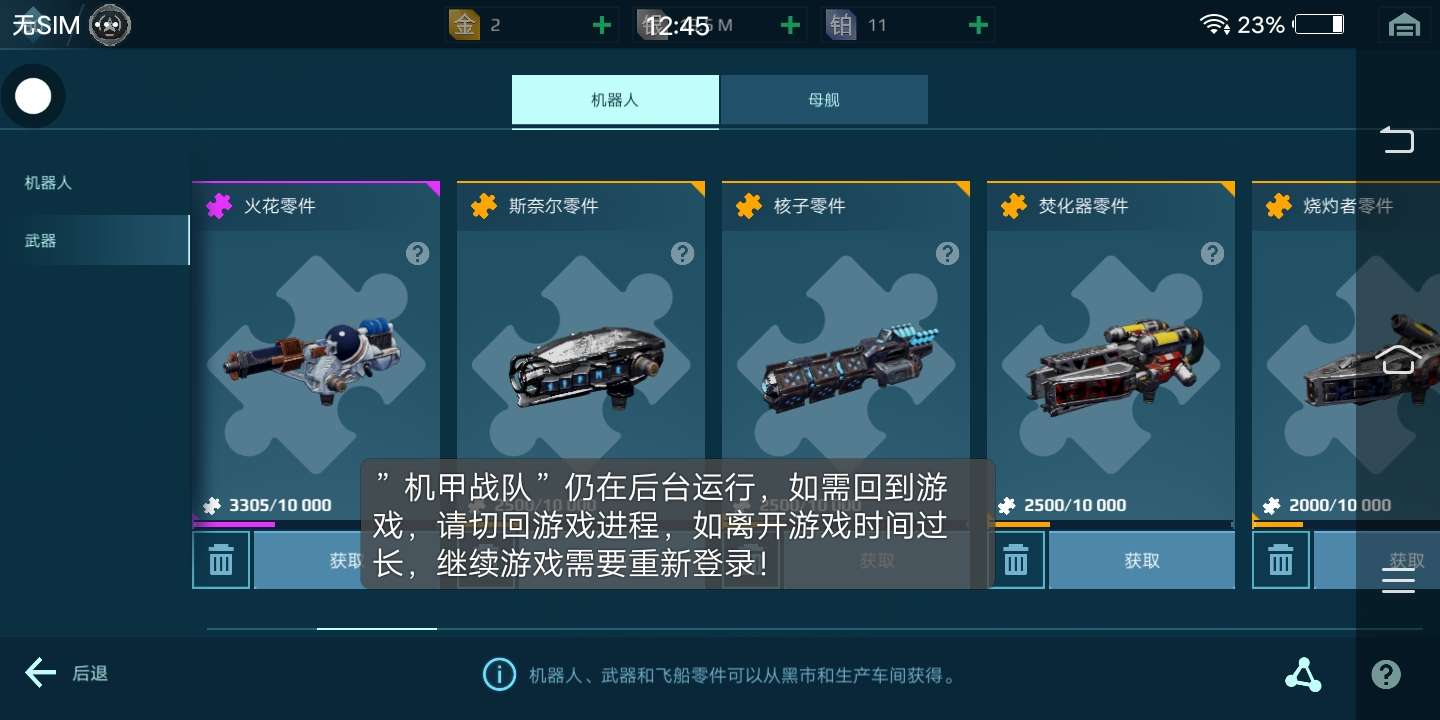Switch to the 母舰 tab
The height and width of the screenshot is (720, 1440).
[x=824, y=100]
